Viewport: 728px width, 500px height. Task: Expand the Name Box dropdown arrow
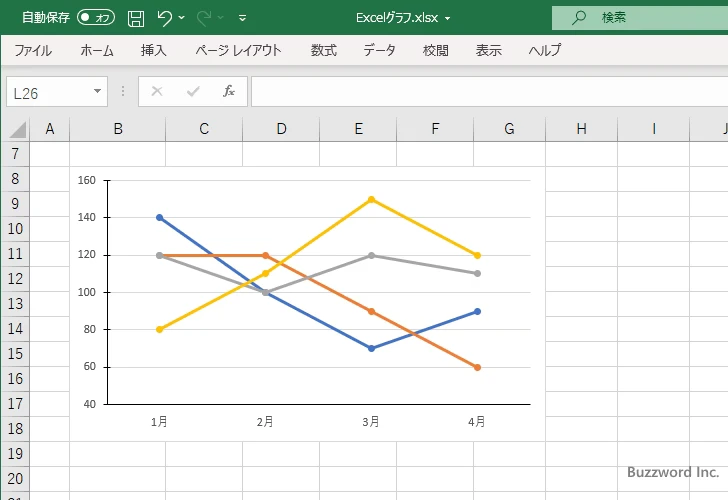coord(97,91)
